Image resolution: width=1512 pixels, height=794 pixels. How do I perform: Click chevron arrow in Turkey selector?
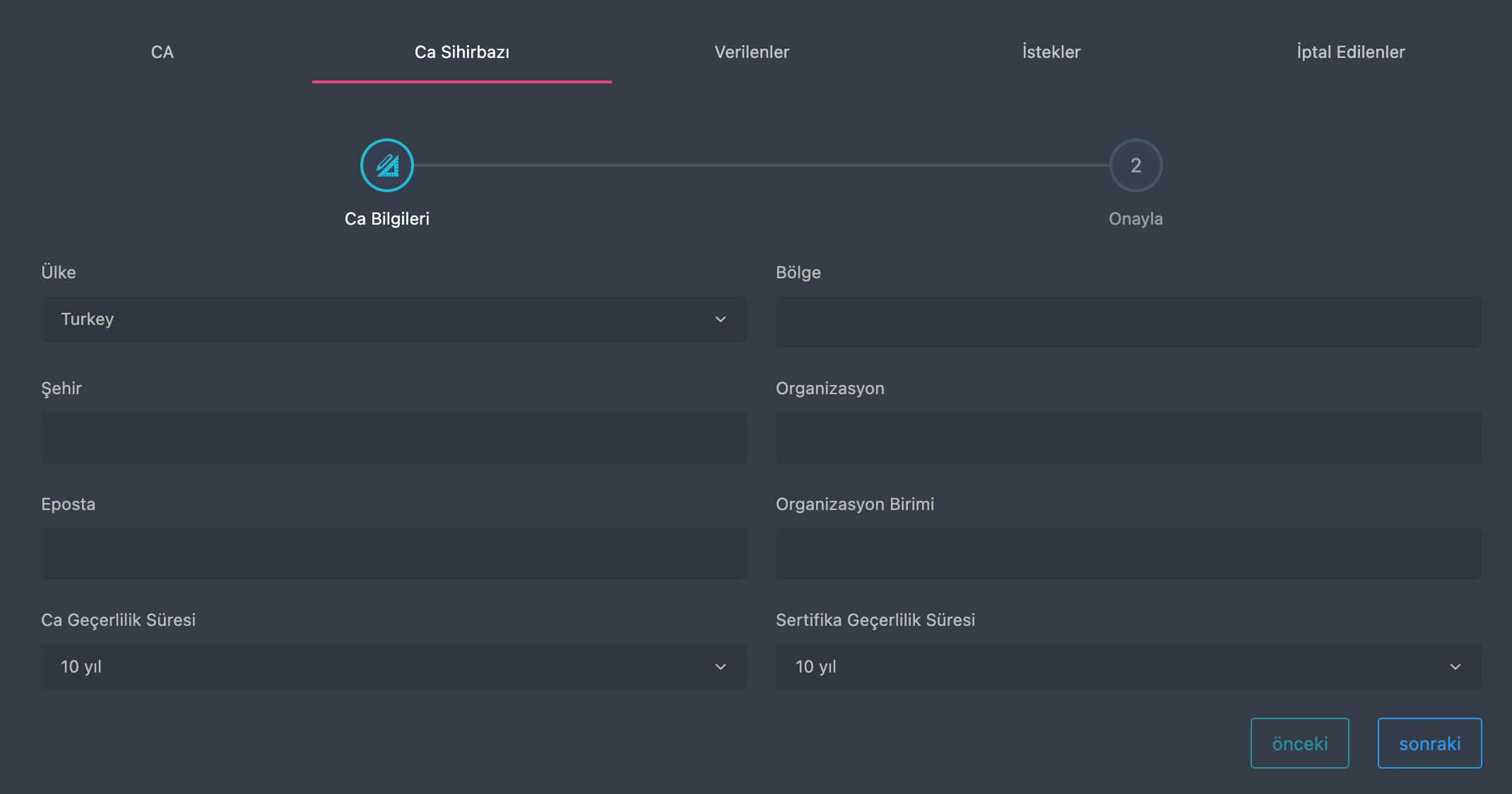pyautogui.click(x=720, y=319)
